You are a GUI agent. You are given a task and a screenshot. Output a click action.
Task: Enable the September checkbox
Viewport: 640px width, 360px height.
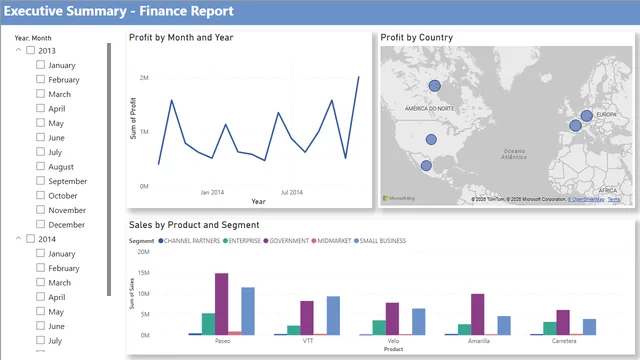coord(40,180)
